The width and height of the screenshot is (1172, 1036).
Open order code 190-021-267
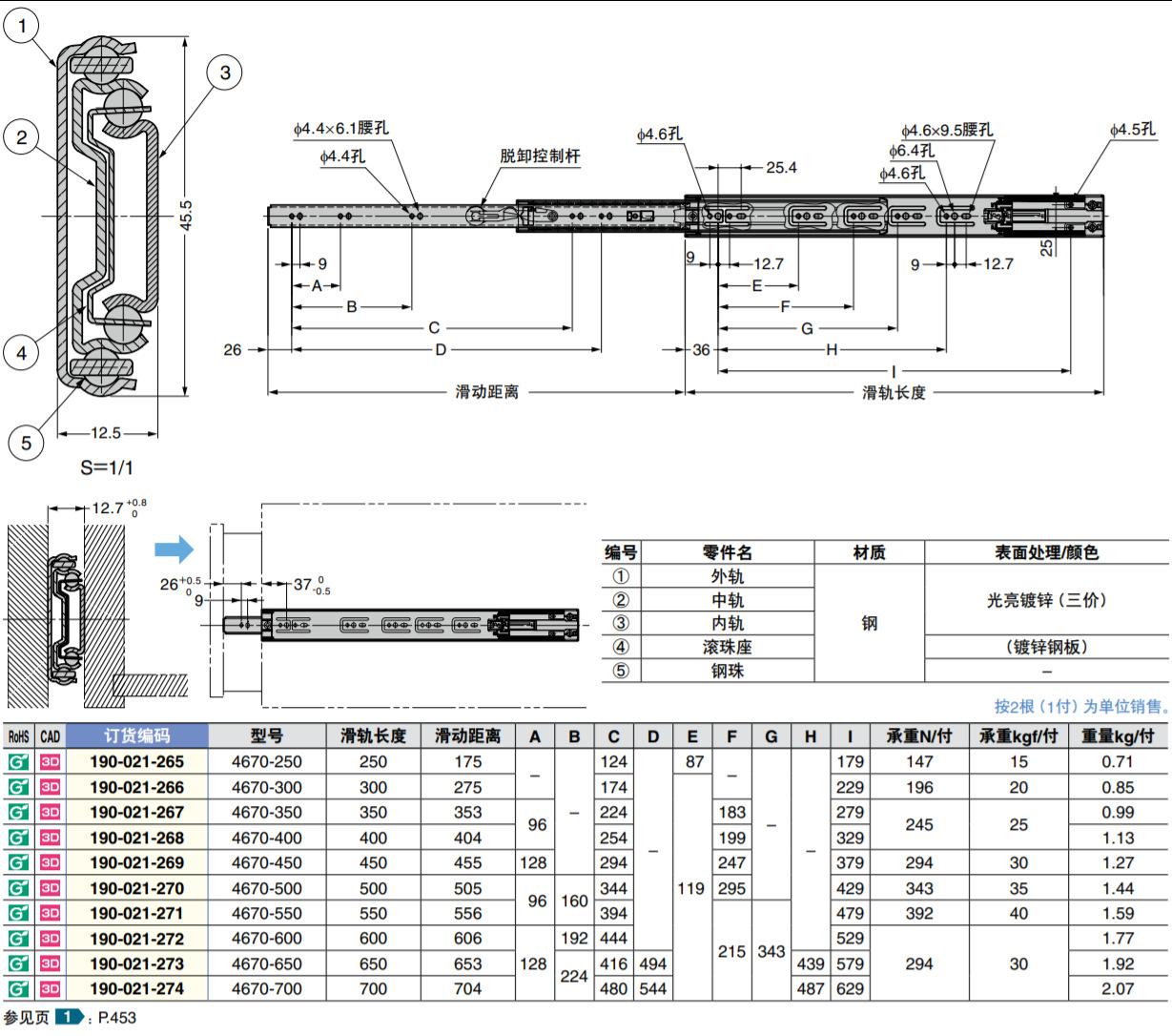[137, 813]
